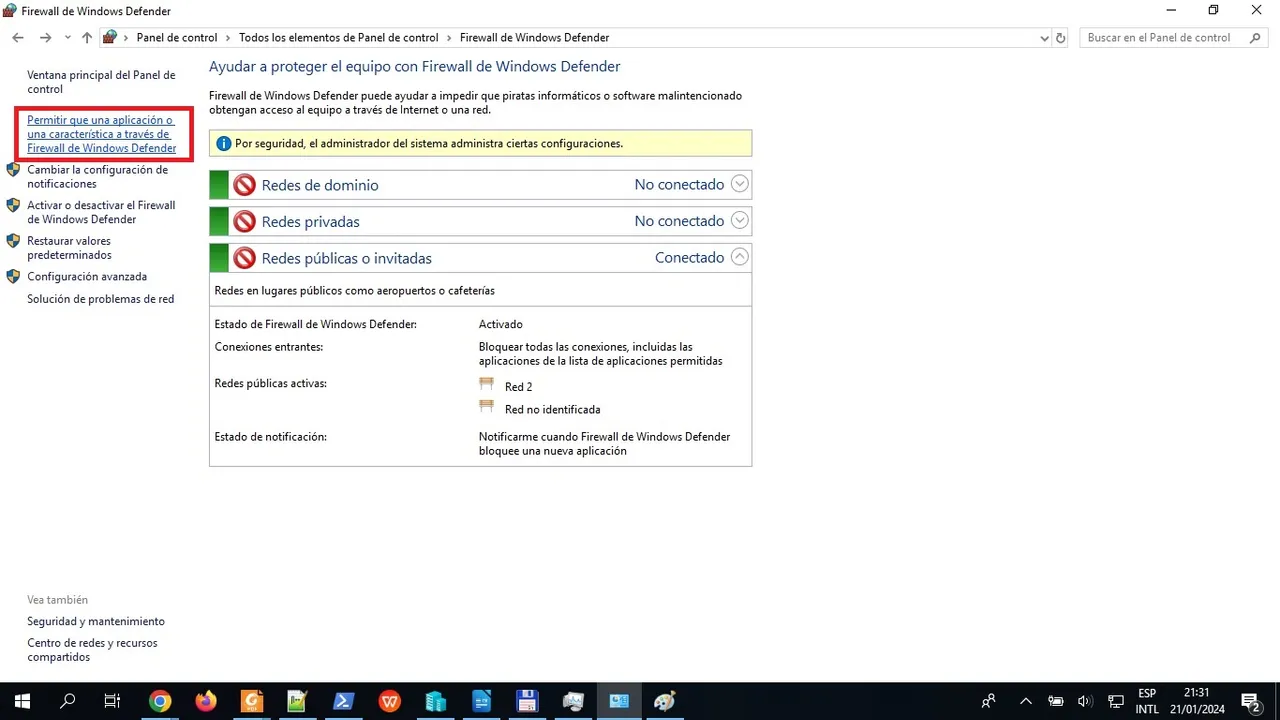Viewport: 1280px width, 720px height.
Task: Click the 'Conexiones entrantes:' label
Action: point(269,347)
